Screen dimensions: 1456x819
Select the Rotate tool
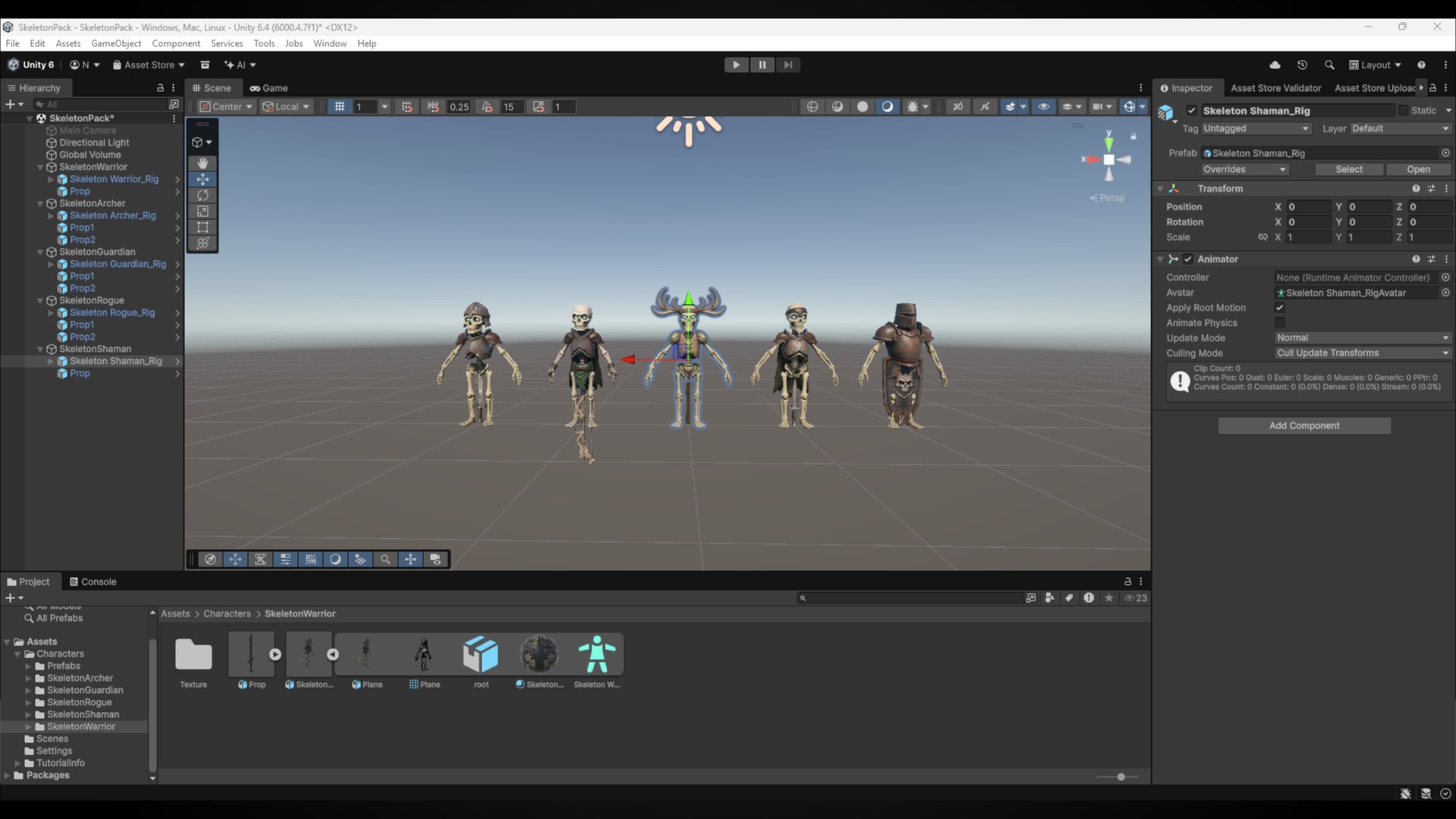tap(202, 195)
